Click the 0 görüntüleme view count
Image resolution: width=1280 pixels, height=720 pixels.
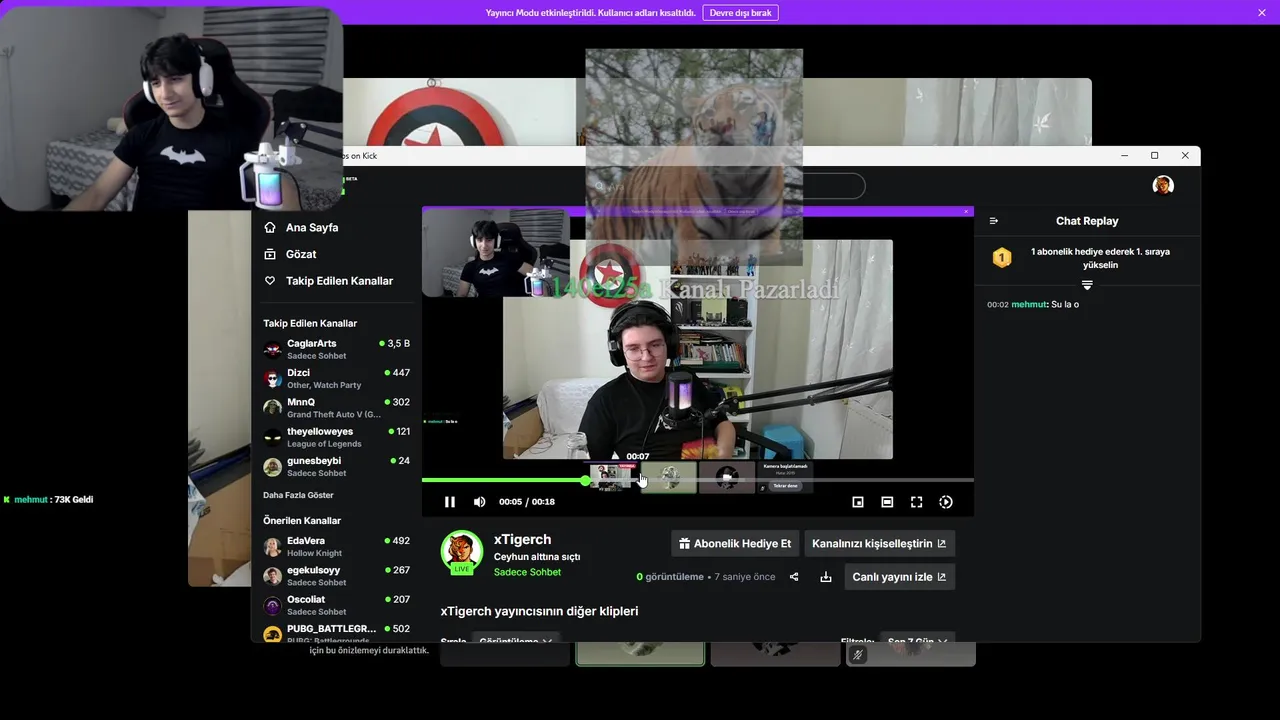click(x=670, y=577)
